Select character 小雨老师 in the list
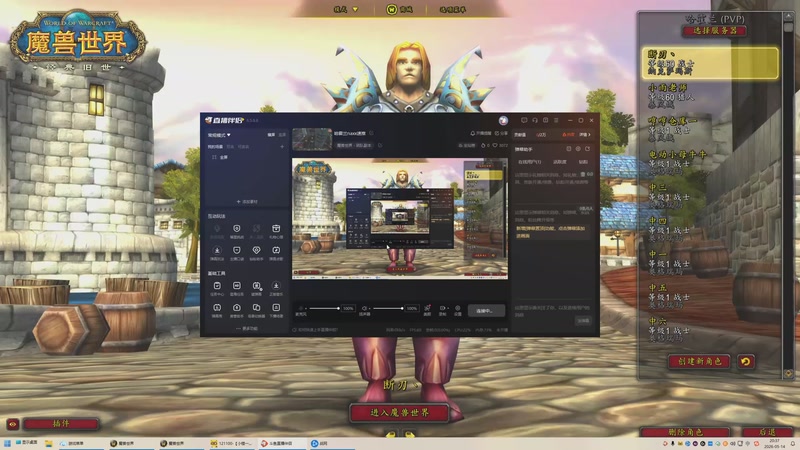 [x=709, y=96]
